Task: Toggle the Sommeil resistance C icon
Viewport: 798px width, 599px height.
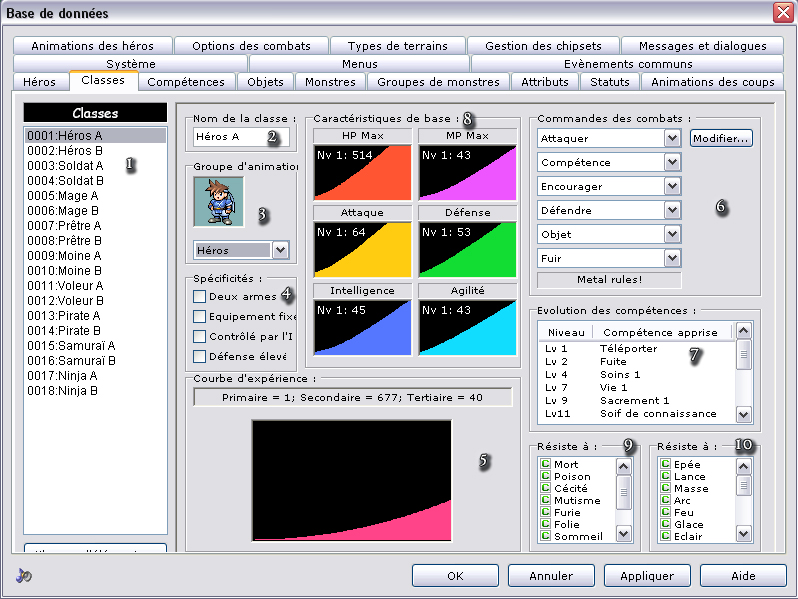Action: coord(546,536)
